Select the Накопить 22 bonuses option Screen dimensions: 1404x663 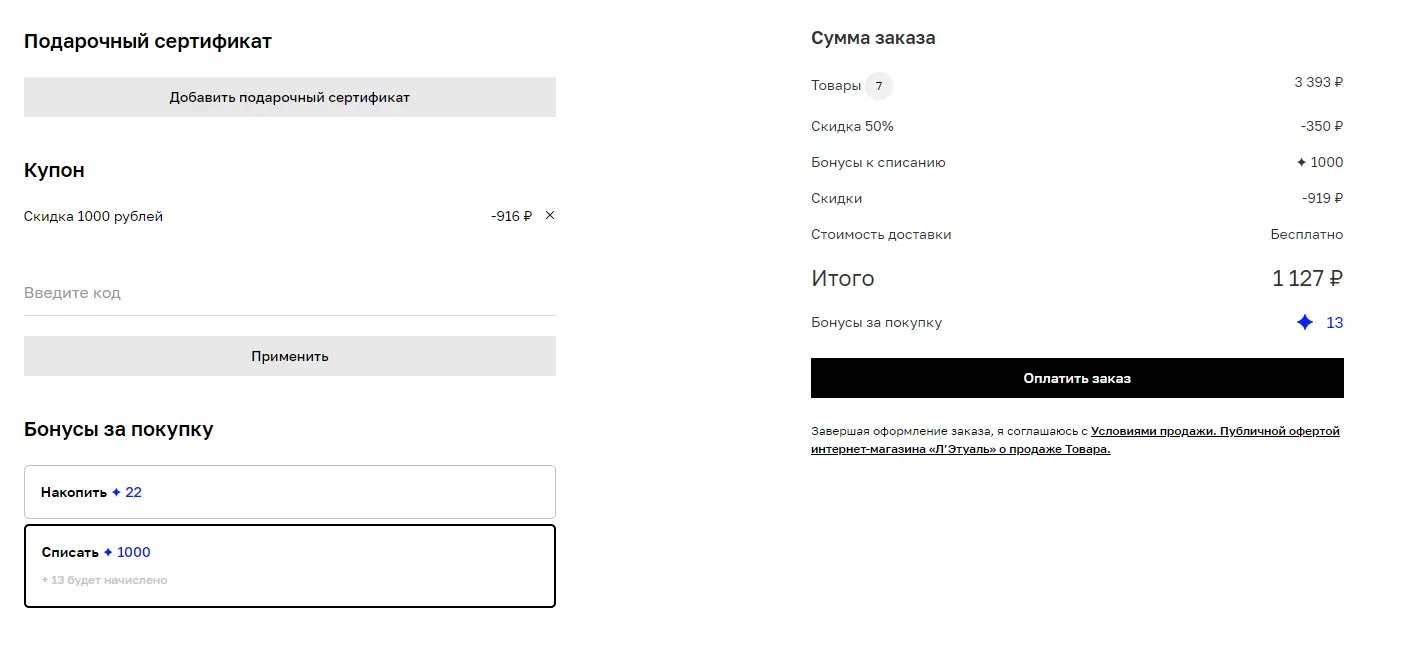[290, 492]
